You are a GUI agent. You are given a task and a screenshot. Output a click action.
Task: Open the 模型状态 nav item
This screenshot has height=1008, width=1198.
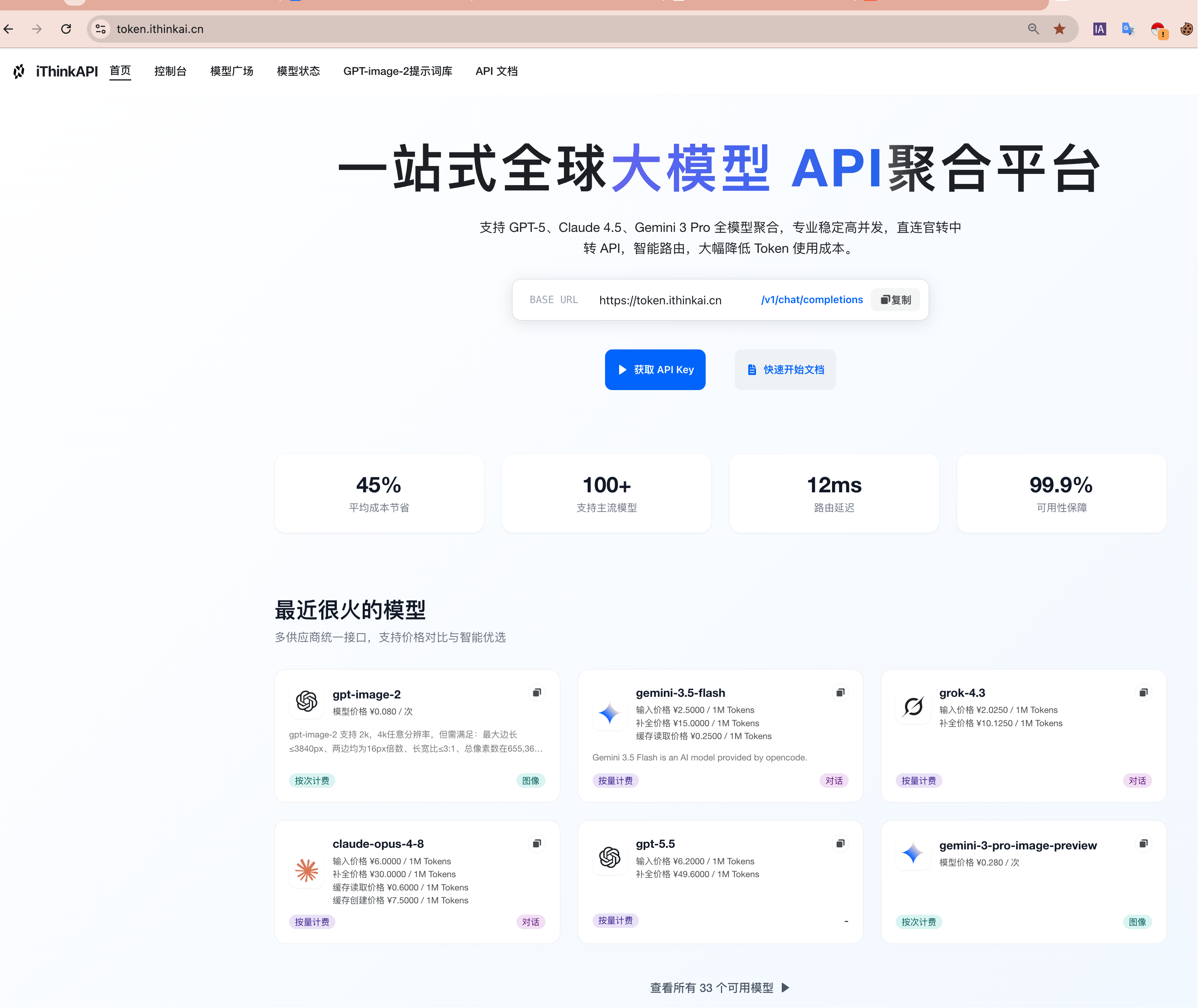[x=298, y=71]
